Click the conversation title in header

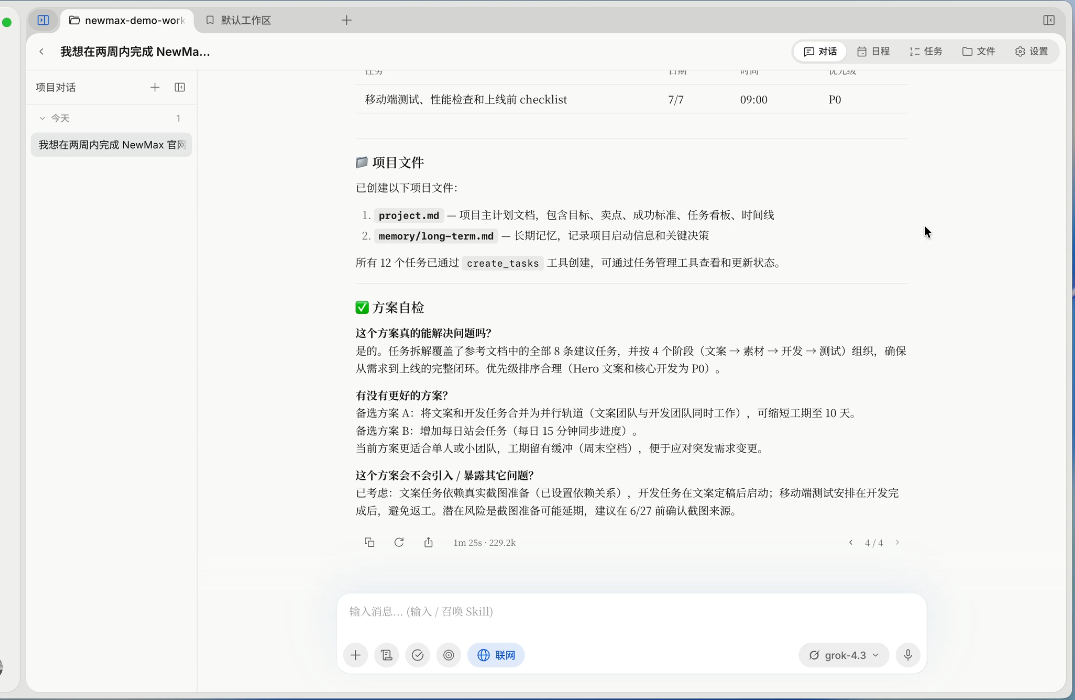(x=135, y=51)
